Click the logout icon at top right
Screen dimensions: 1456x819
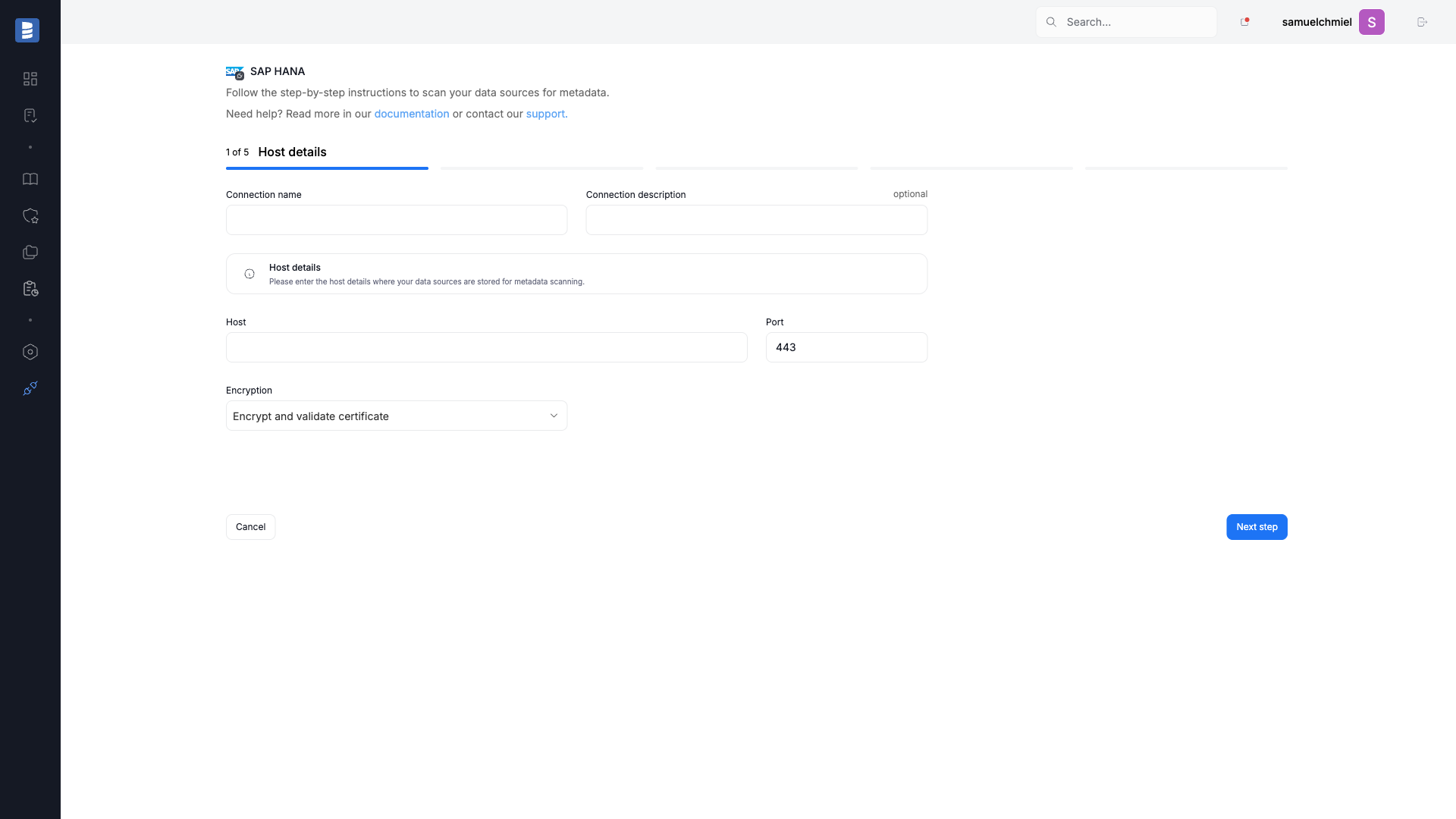tap(1422, 22)
